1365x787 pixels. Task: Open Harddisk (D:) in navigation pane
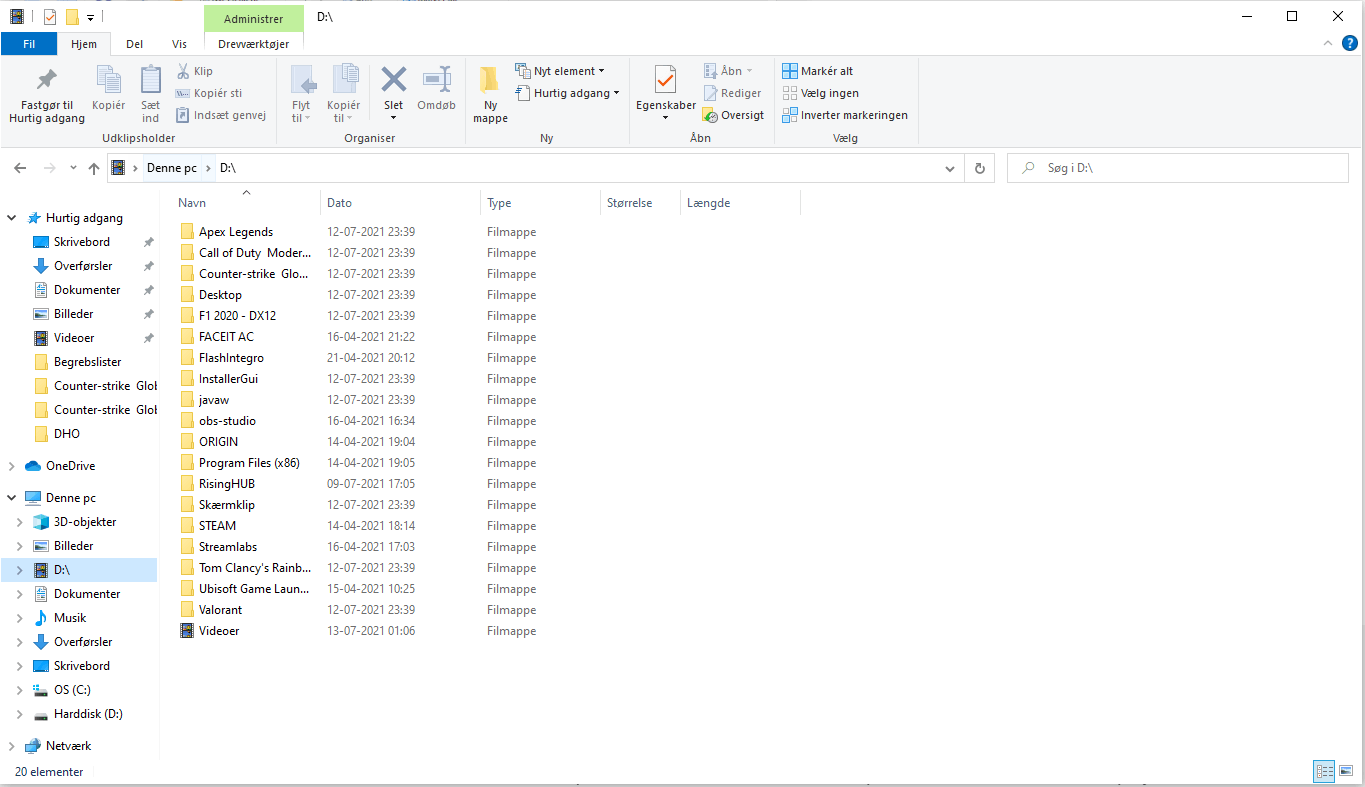88,714
